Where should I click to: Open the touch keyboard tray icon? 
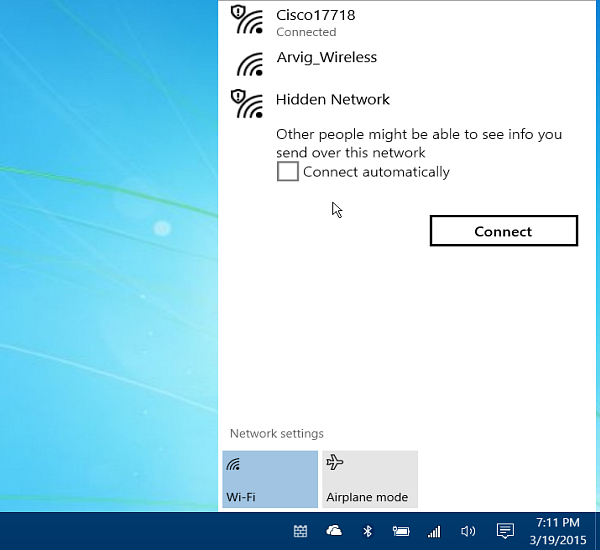click(300, 531)
